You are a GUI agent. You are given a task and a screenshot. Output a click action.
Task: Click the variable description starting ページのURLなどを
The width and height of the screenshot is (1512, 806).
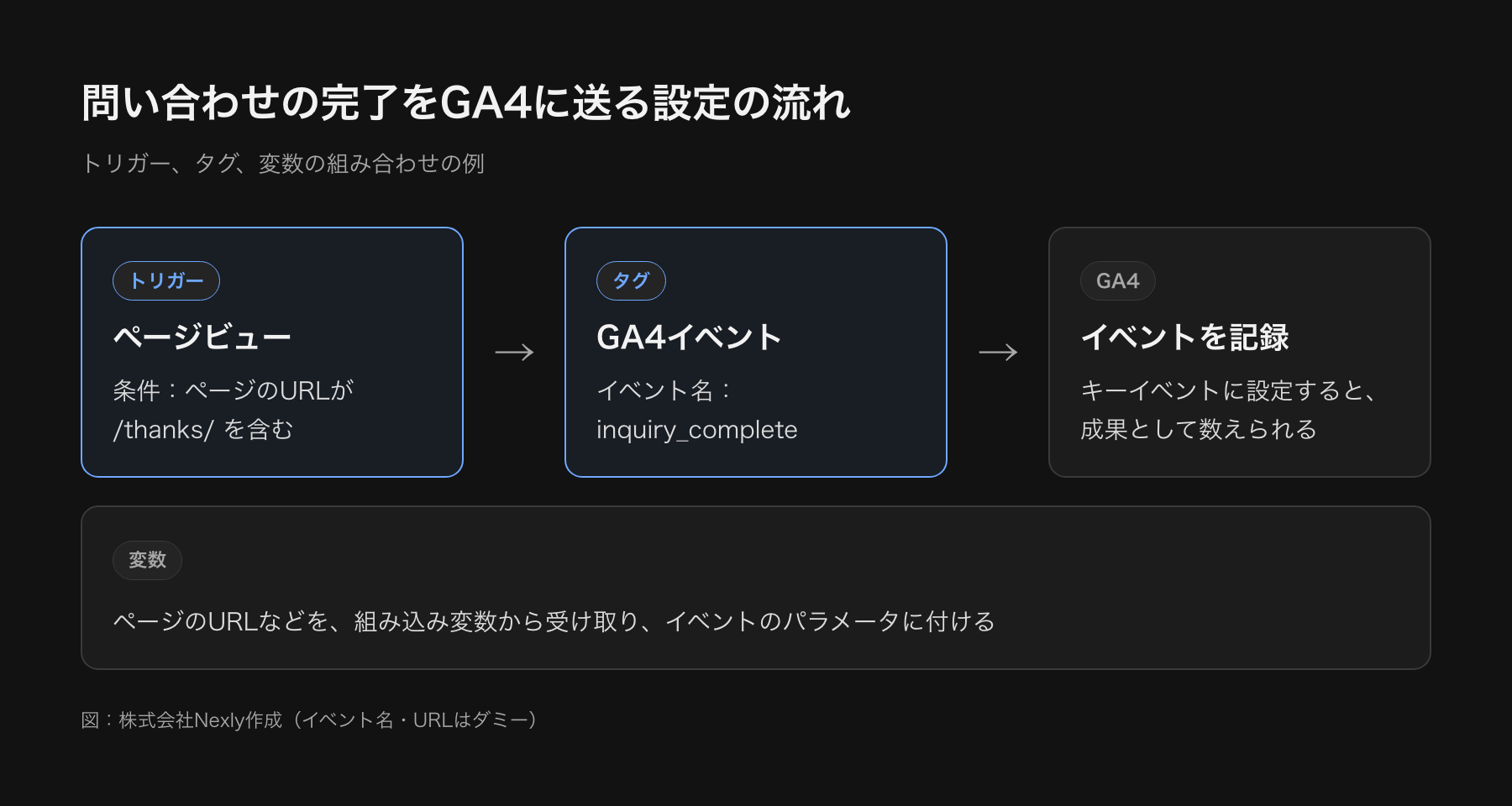[554, 622]
